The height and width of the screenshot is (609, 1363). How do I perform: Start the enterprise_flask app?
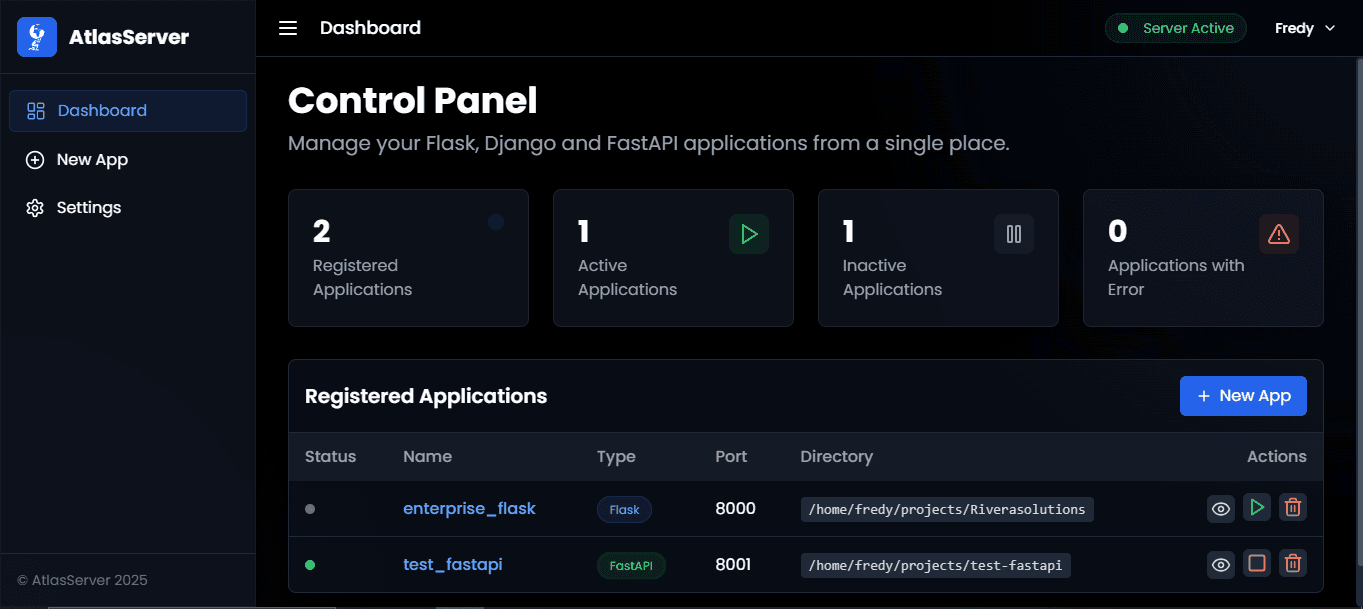pyautogui.click(x=1257, y=508)
